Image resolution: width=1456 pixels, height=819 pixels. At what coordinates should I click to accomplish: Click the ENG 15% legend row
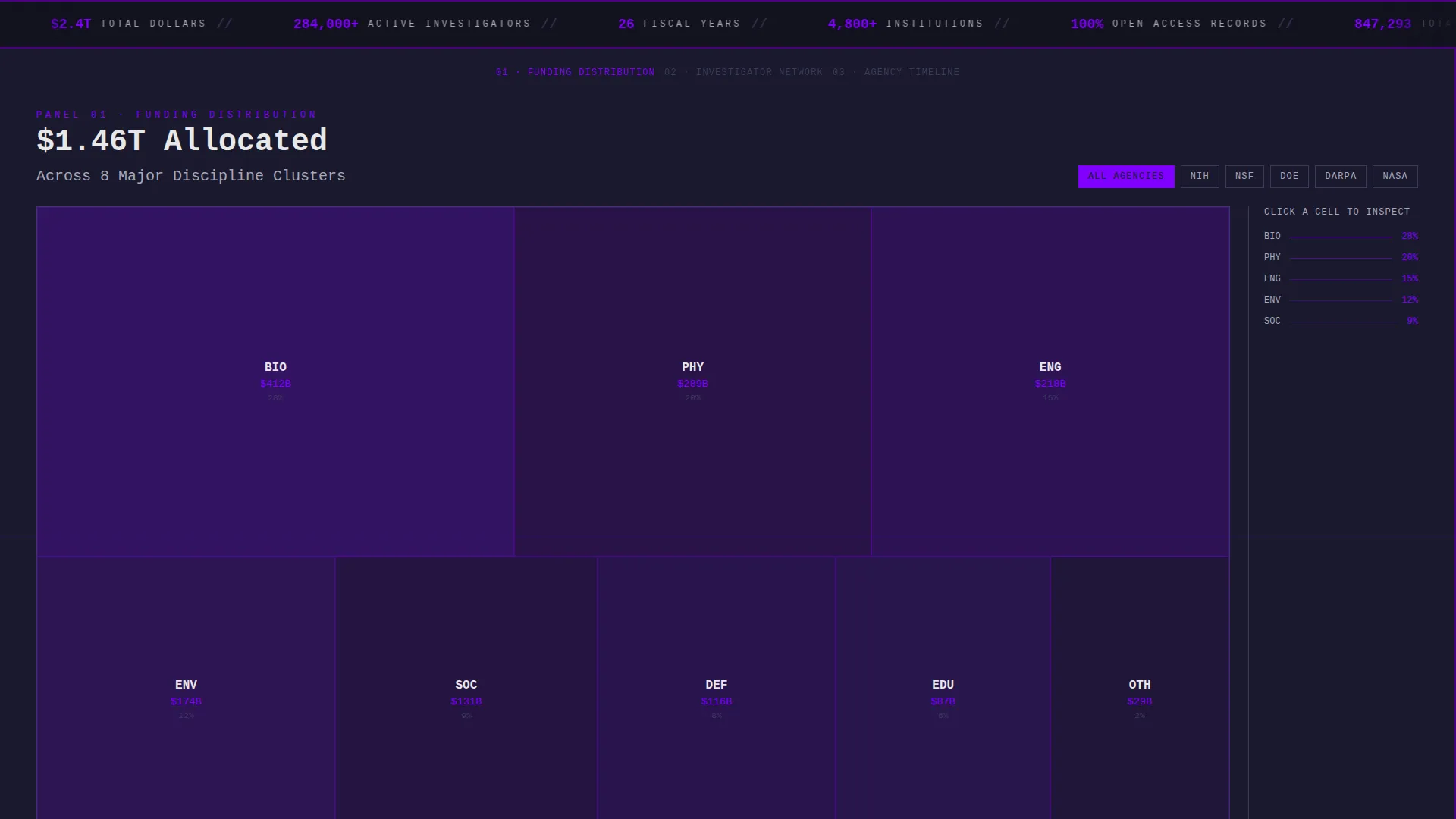[1341, 278]
